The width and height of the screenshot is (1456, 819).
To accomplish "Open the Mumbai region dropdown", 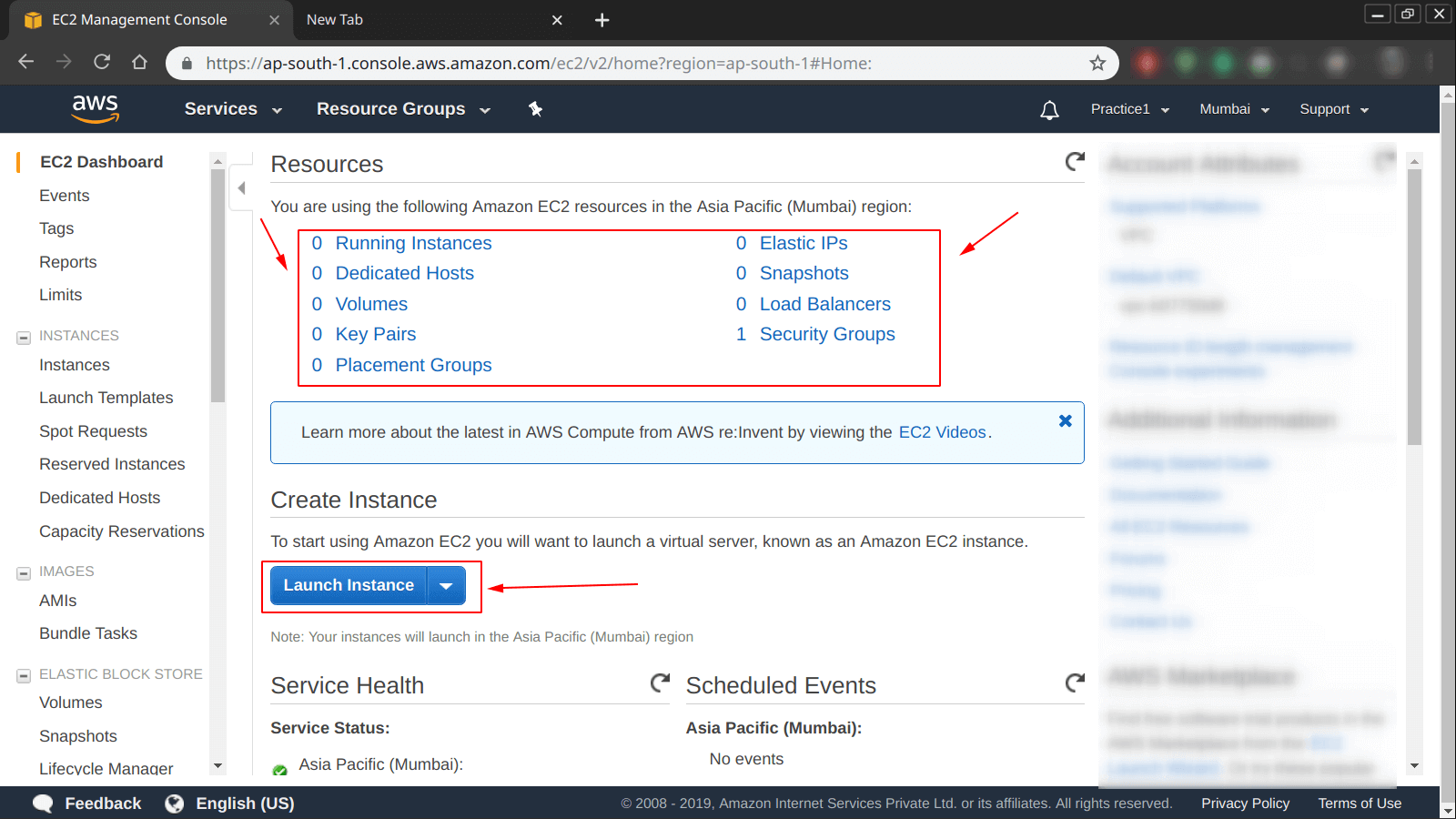I will 1234,109.
